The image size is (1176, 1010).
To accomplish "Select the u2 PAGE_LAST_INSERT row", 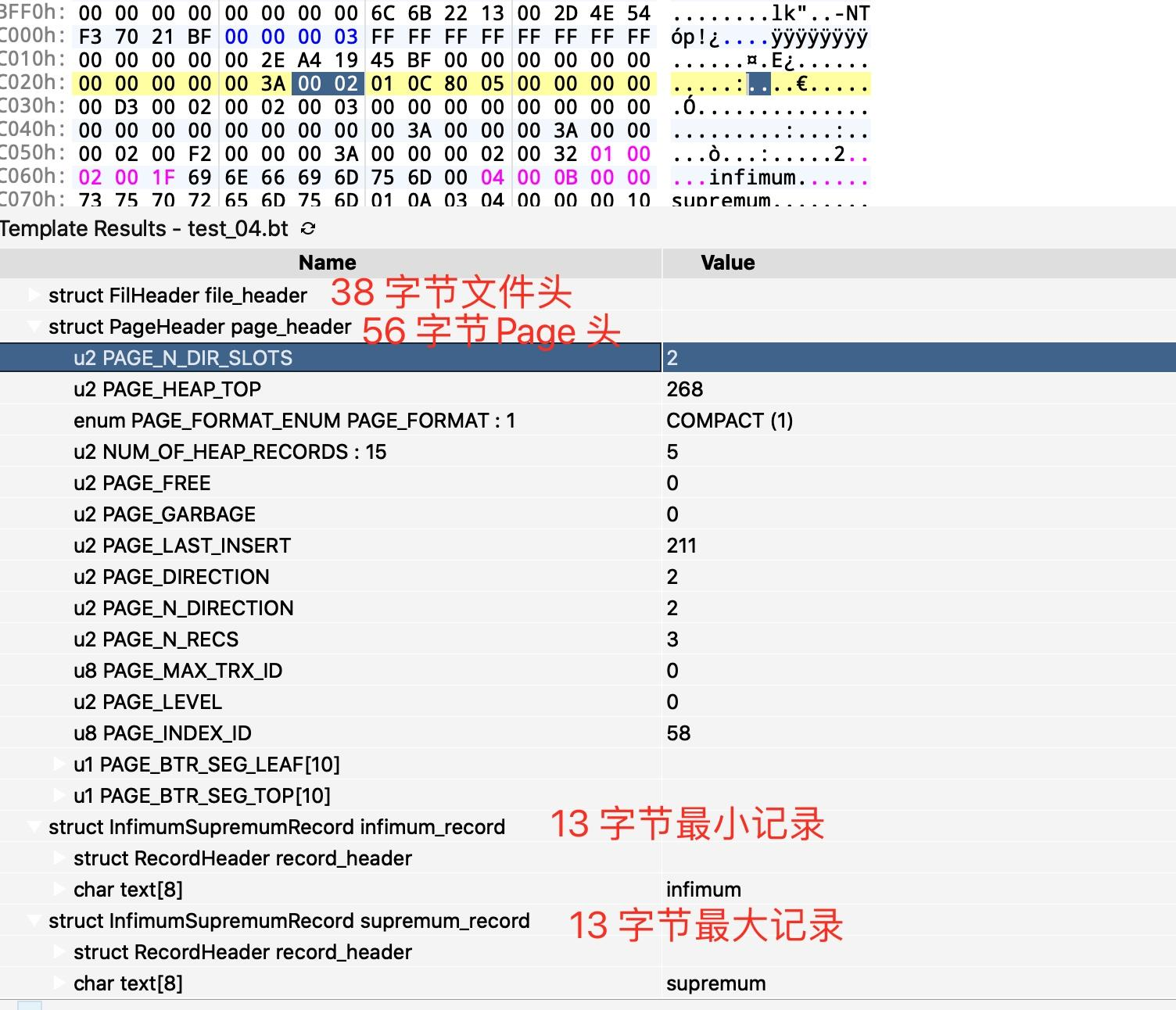I will (x=588, y=546).
